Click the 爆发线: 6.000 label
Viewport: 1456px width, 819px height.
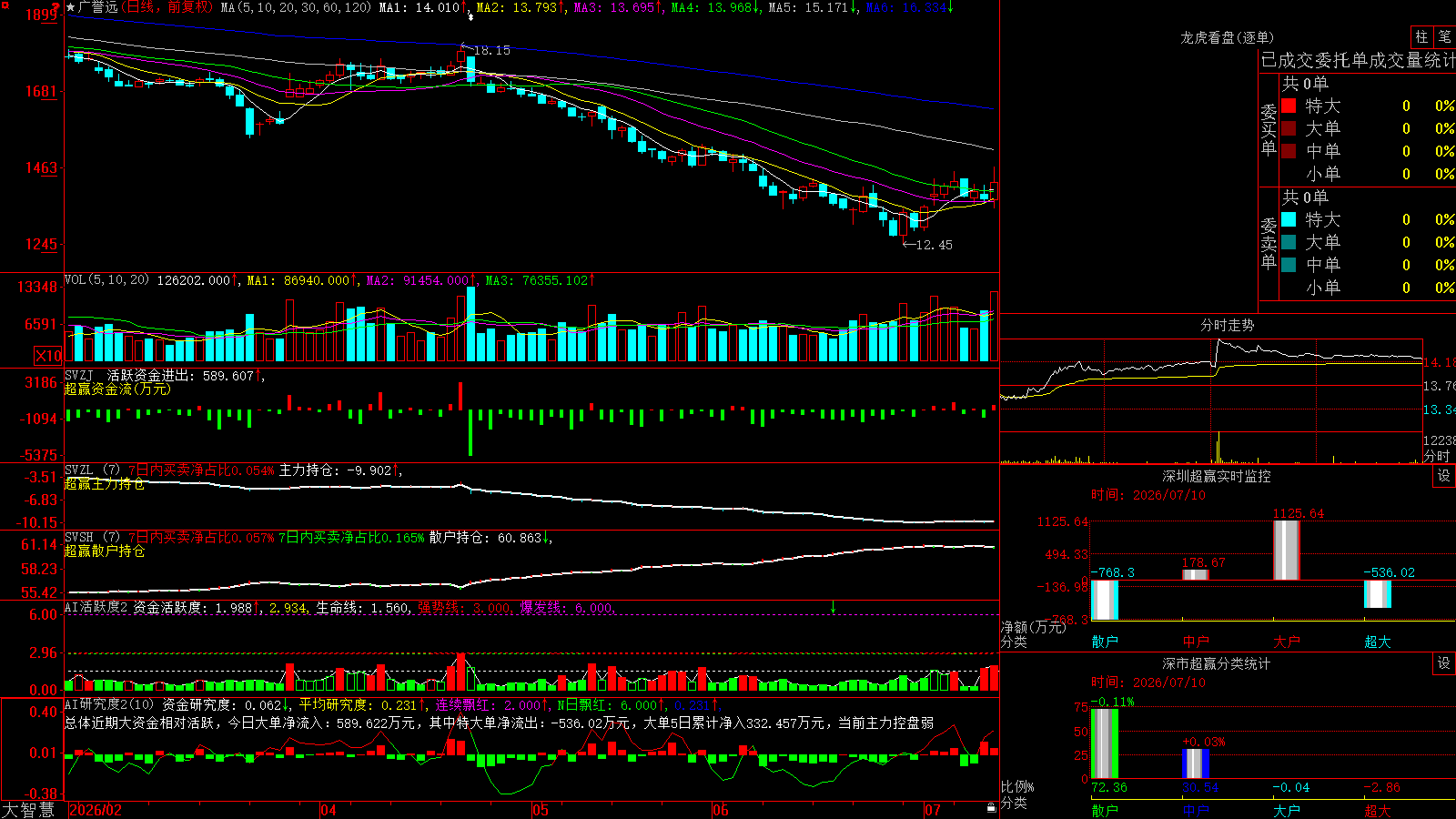(567, 607)
